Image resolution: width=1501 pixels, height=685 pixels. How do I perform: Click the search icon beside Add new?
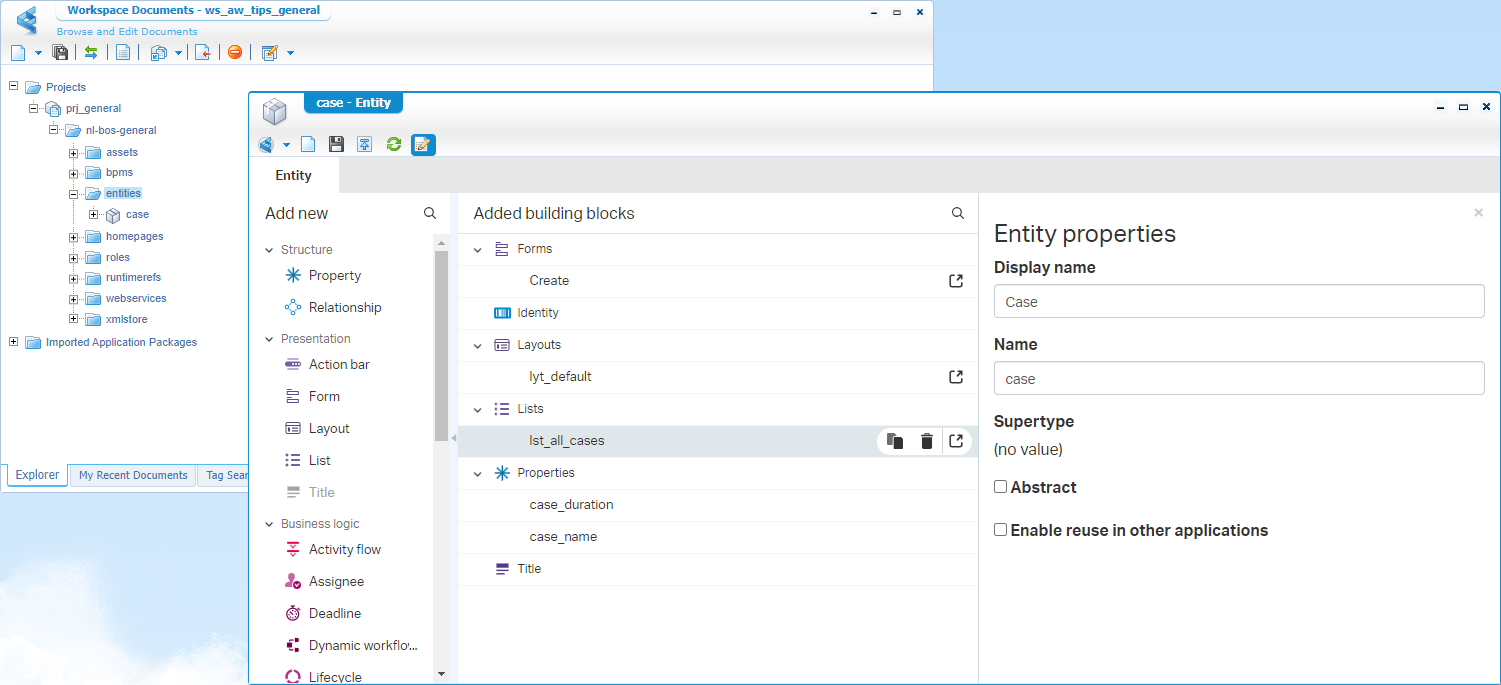tap(430, 213)
